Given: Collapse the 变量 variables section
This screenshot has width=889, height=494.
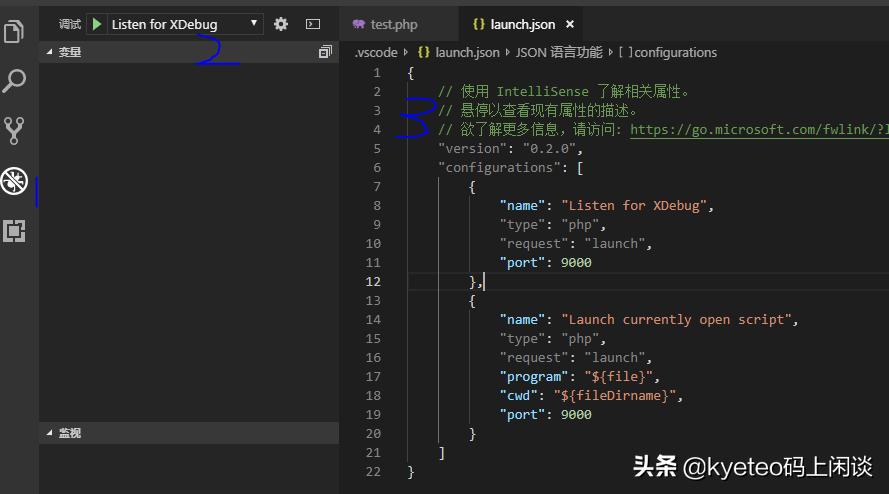Looking at the screenshot, I should click(189, 52).
